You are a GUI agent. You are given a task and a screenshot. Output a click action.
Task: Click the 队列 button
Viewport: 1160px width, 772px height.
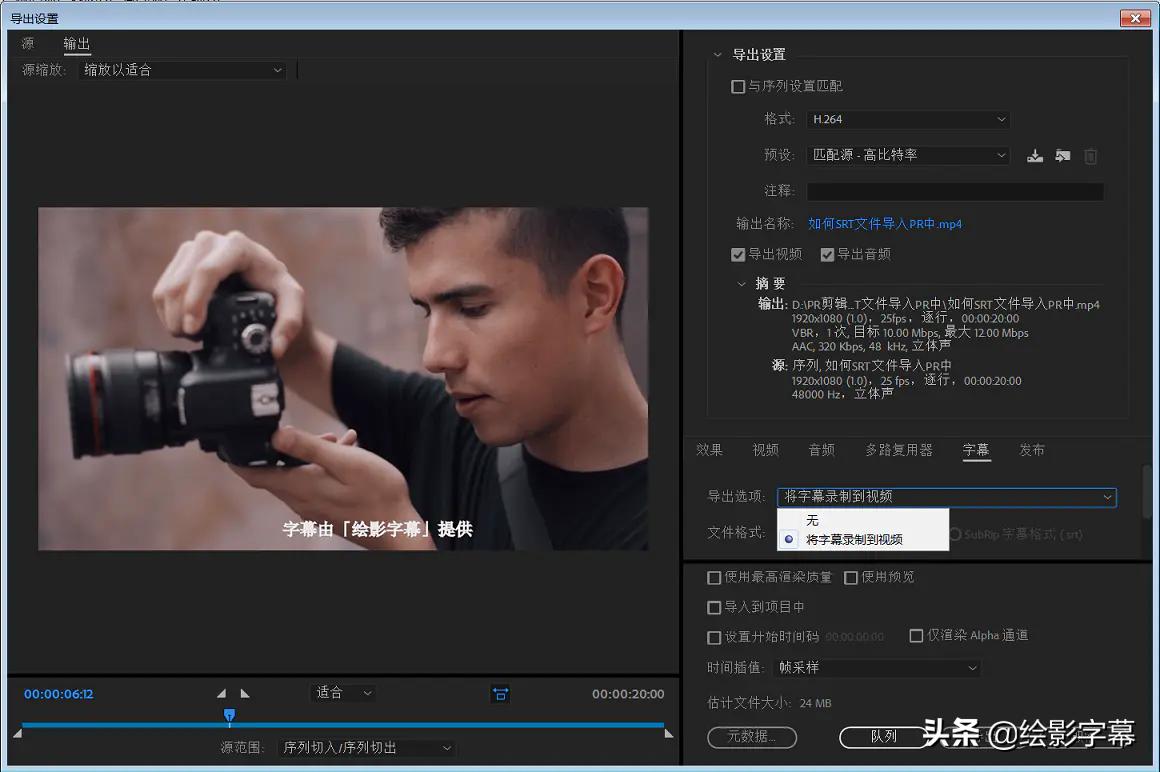[x=884, y=738]
